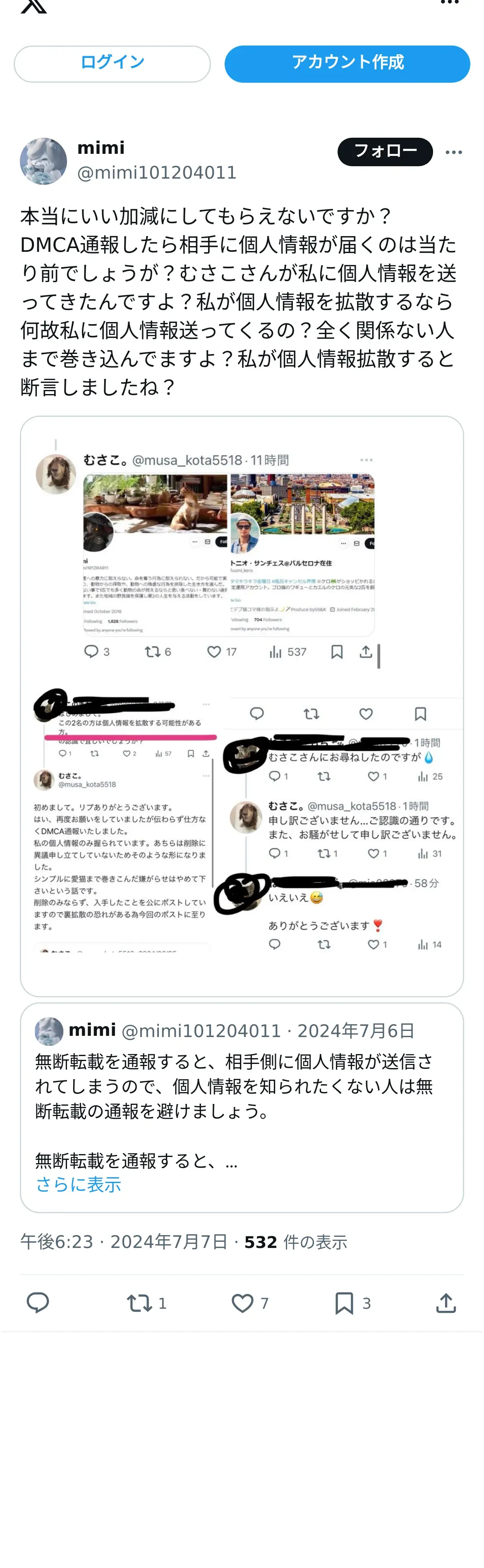Bookmark the tweet via bookmark icon
This screenshot has width=484, height=1568.
click(x=352, y=1303)
